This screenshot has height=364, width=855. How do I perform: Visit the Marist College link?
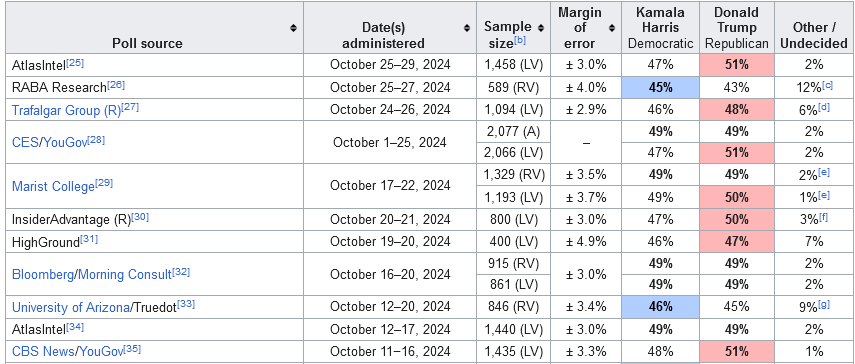click(x=53, y=186)
